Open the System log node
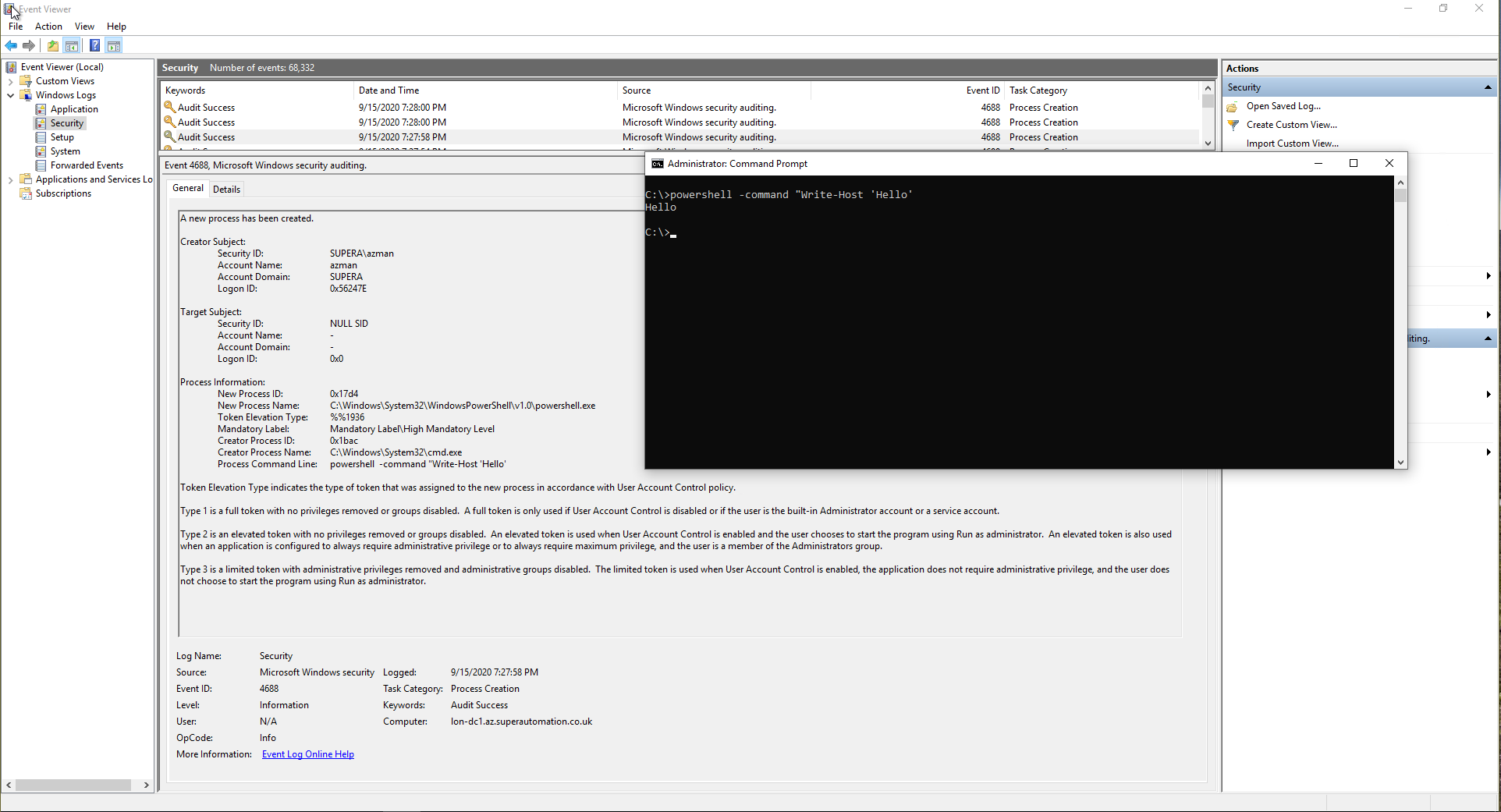 [x=65, y=151]
